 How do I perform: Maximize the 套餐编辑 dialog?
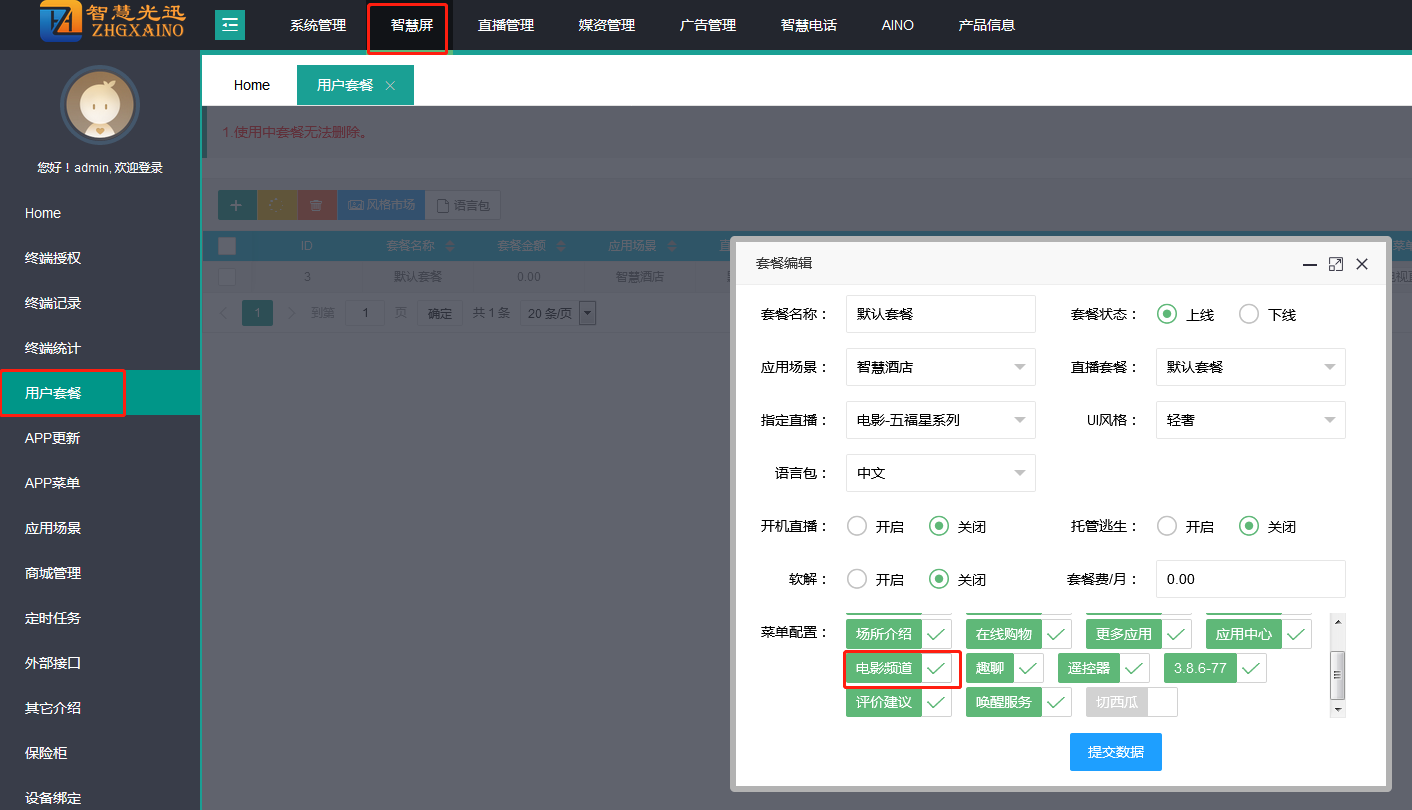click(x=1335, y=264)
